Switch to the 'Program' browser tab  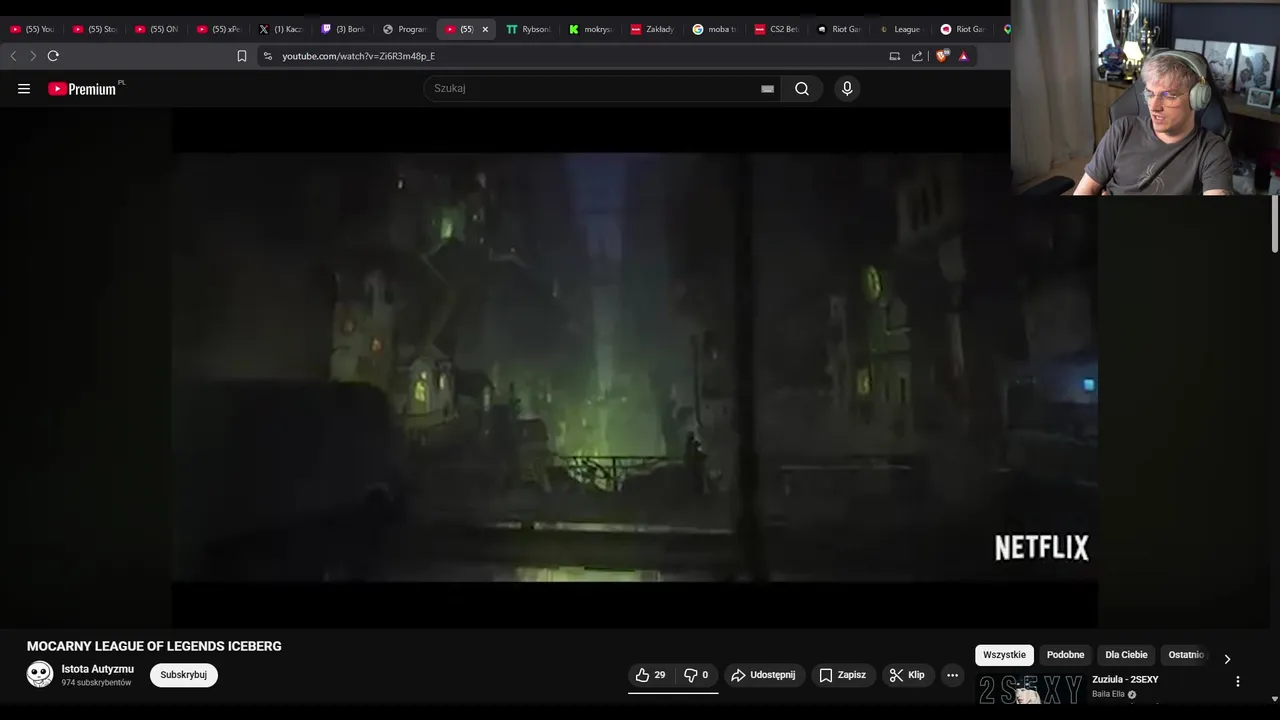point(405,29)
